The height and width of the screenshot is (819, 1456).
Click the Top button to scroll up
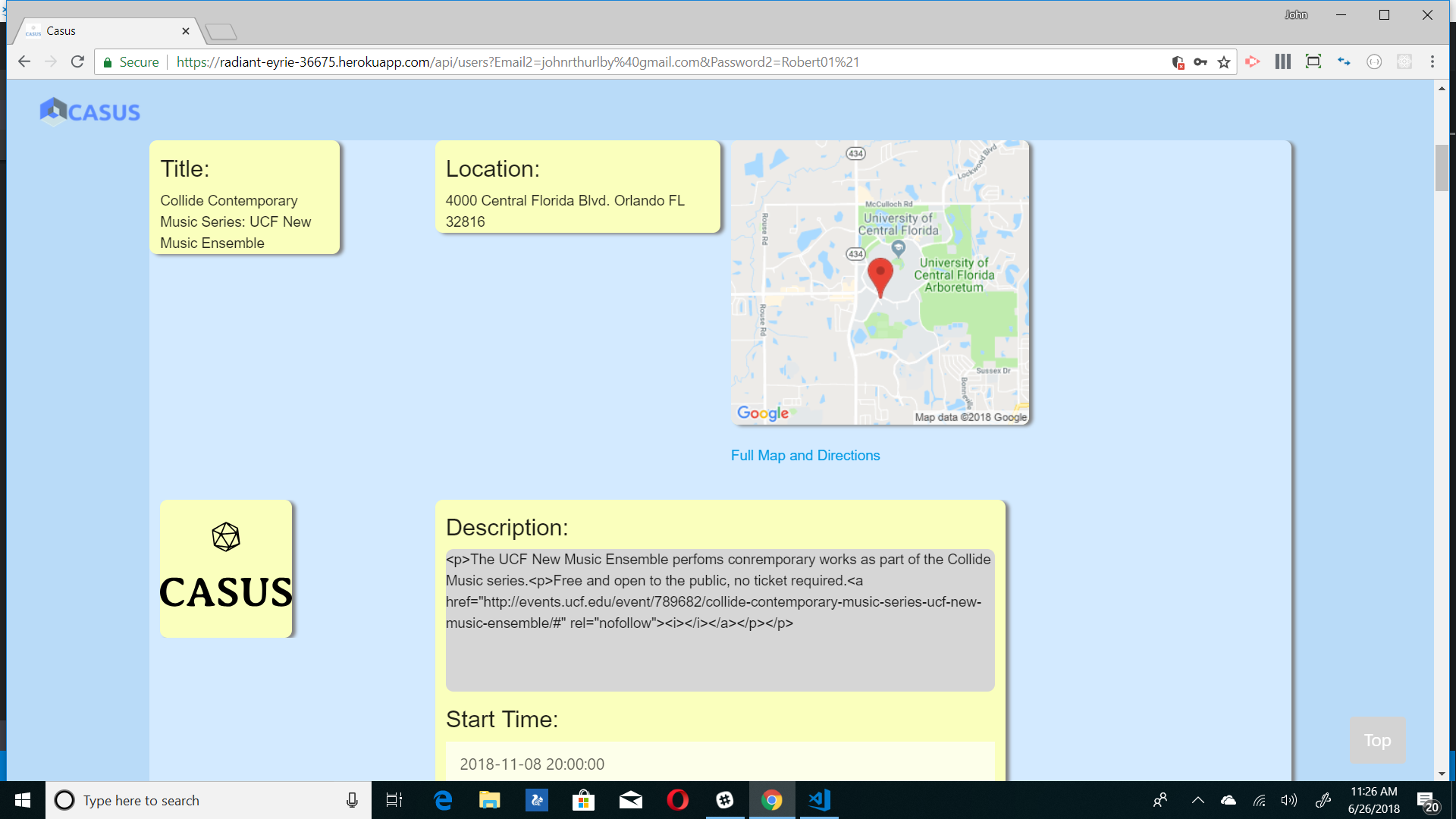tap(1377, 740)
